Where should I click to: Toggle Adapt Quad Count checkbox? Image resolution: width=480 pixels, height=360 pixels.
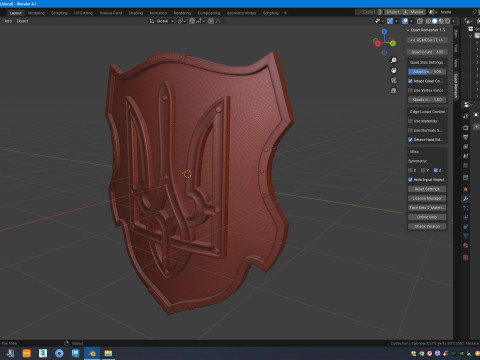[410, 81]
